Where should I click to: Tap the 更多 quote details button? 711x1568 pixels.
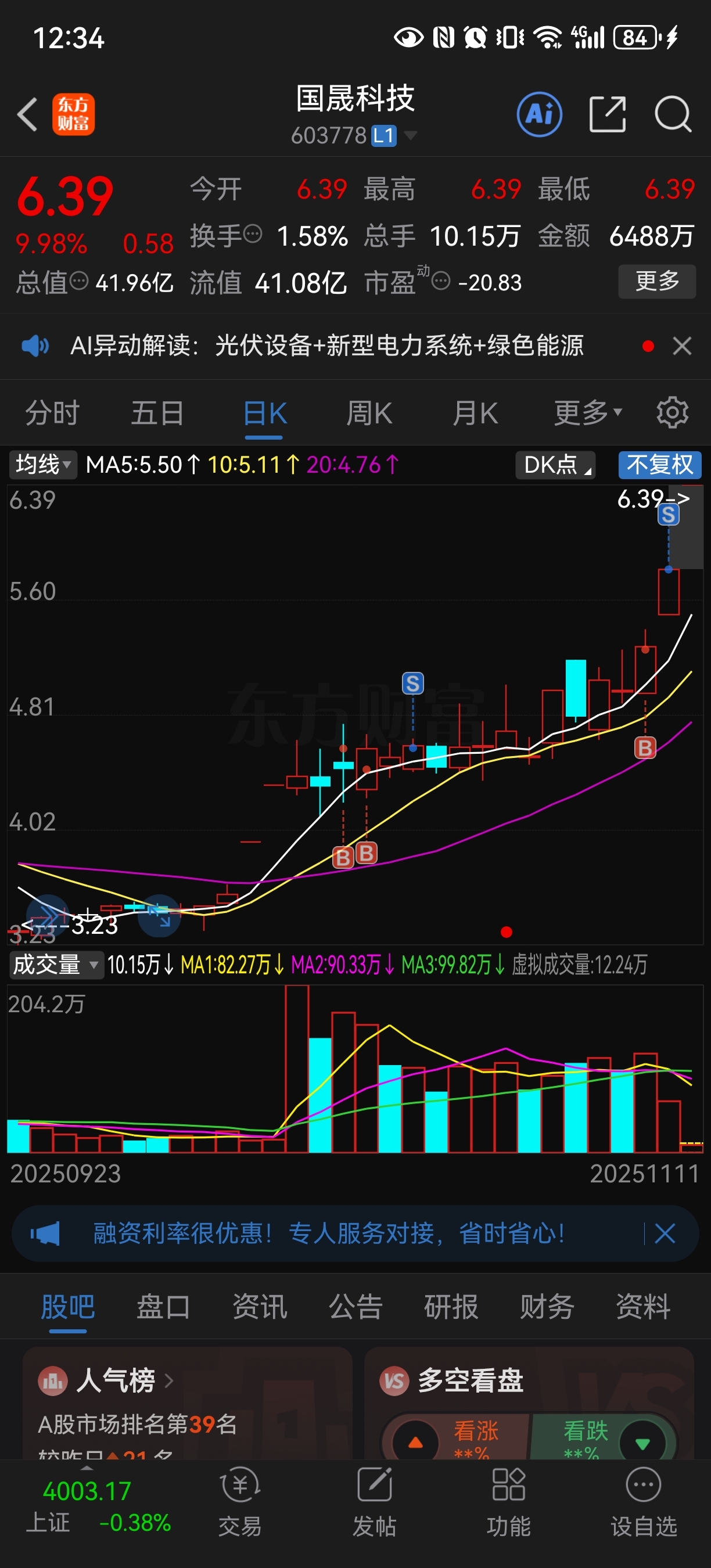tap(657, 281)
